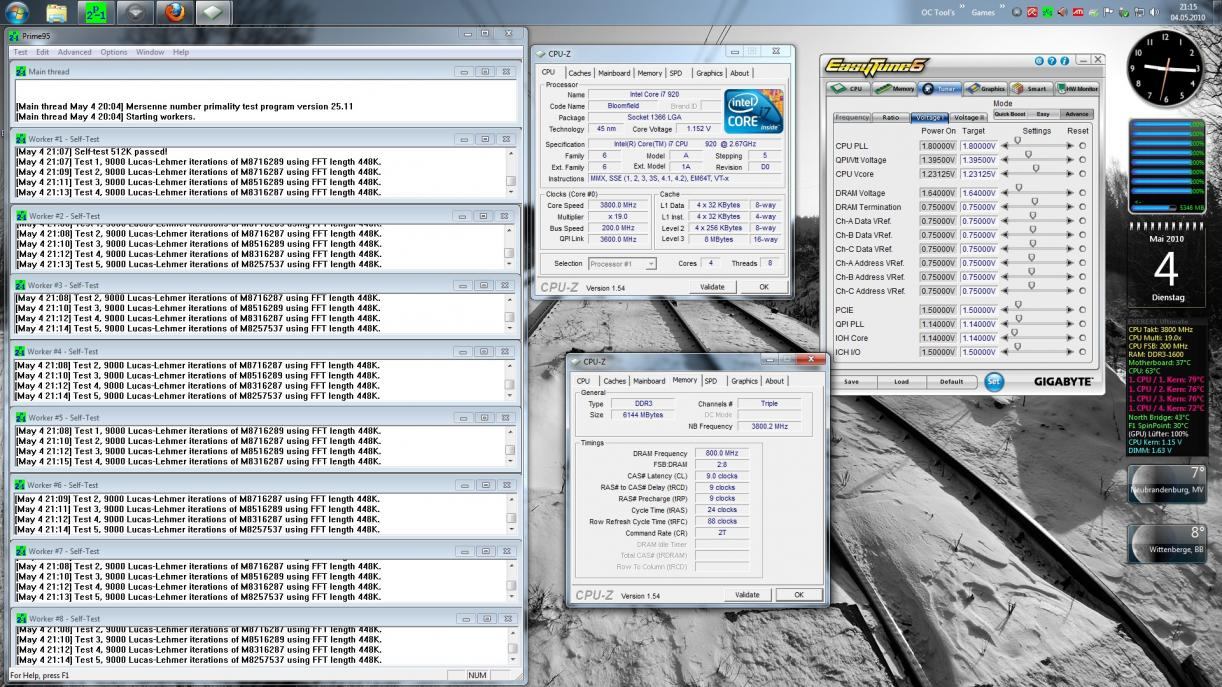Open the EasyTune6 CPU tab
This screenshot has width=1222, height=687.
point(849,88)
